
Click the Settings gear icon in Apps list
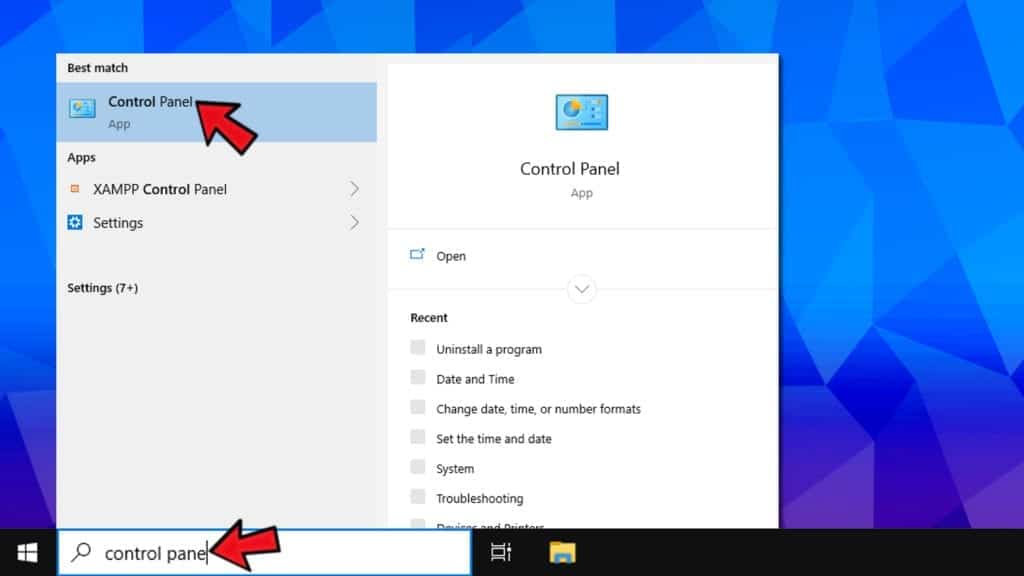click(75, 223)
